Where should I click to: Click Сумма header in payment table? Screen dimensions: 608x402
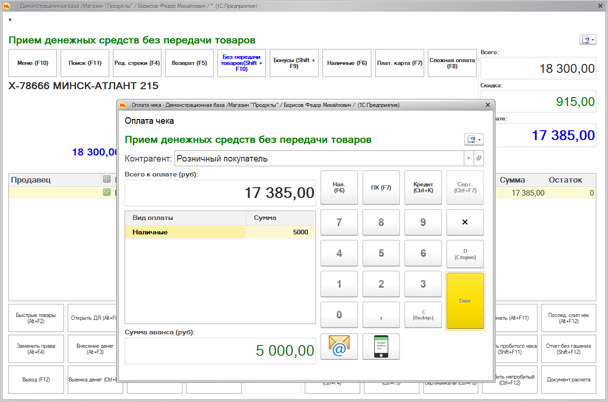(x=280, y=218)
